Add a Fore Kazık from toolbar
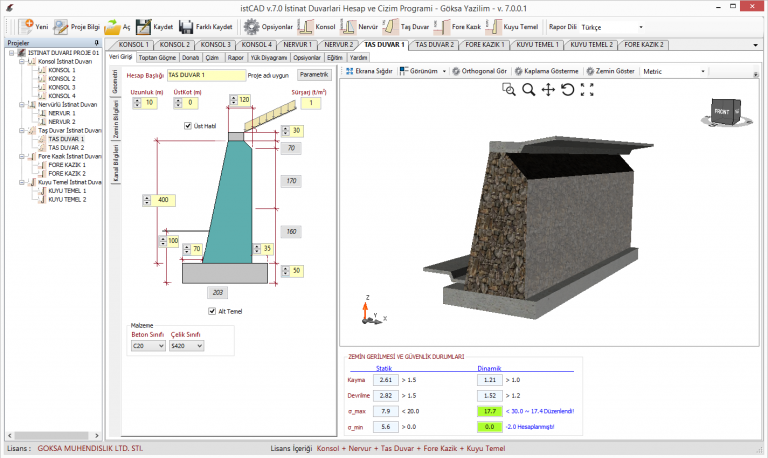Viewport: 768px width, 458px height. click(457, 27)
